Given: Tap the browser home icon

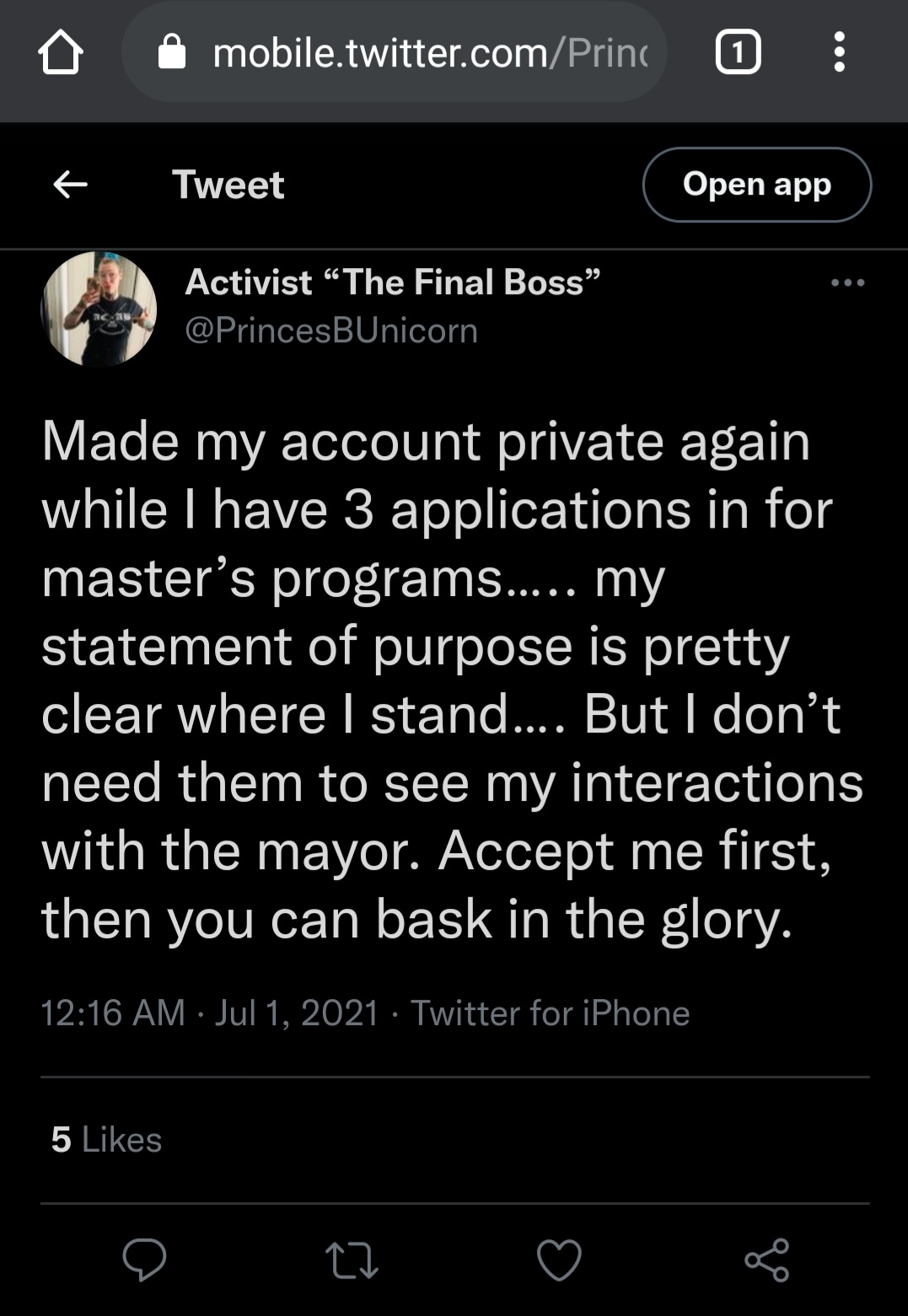Looking at the screenshot, I should tap(60, 52).
